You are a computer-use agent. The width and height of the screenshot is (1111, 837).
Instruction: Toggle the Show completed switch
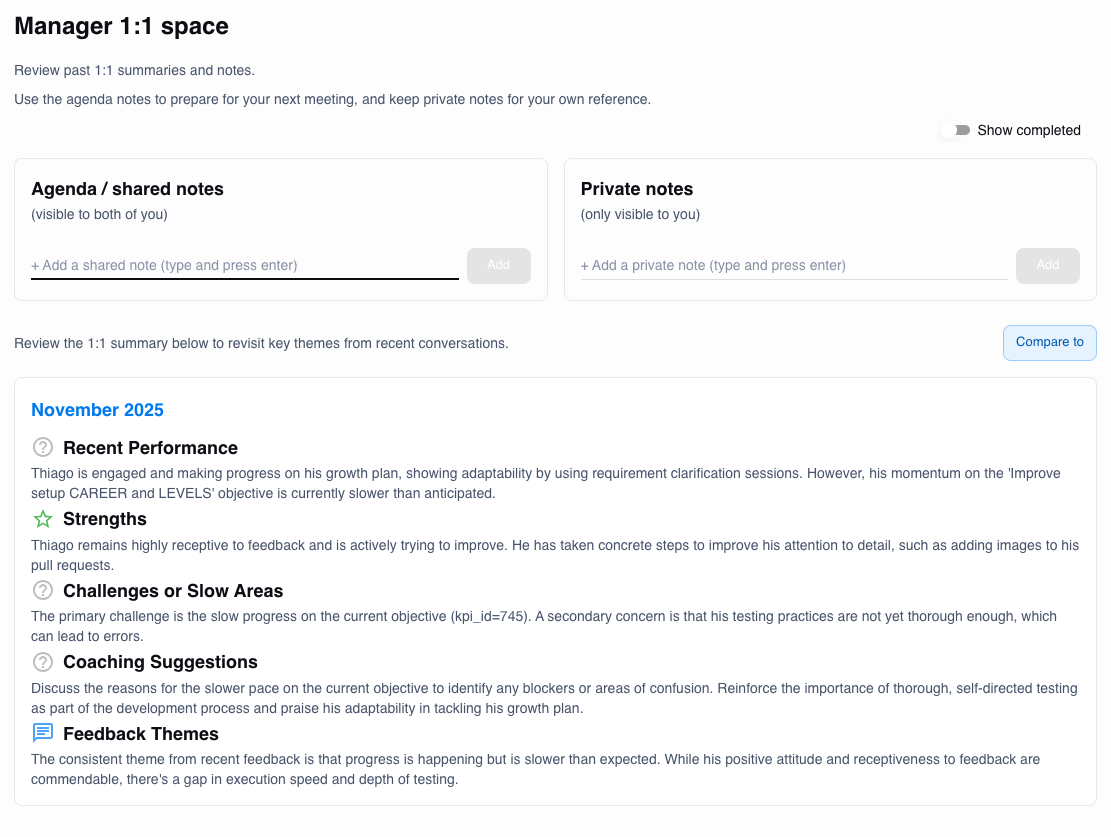[957, 130]
